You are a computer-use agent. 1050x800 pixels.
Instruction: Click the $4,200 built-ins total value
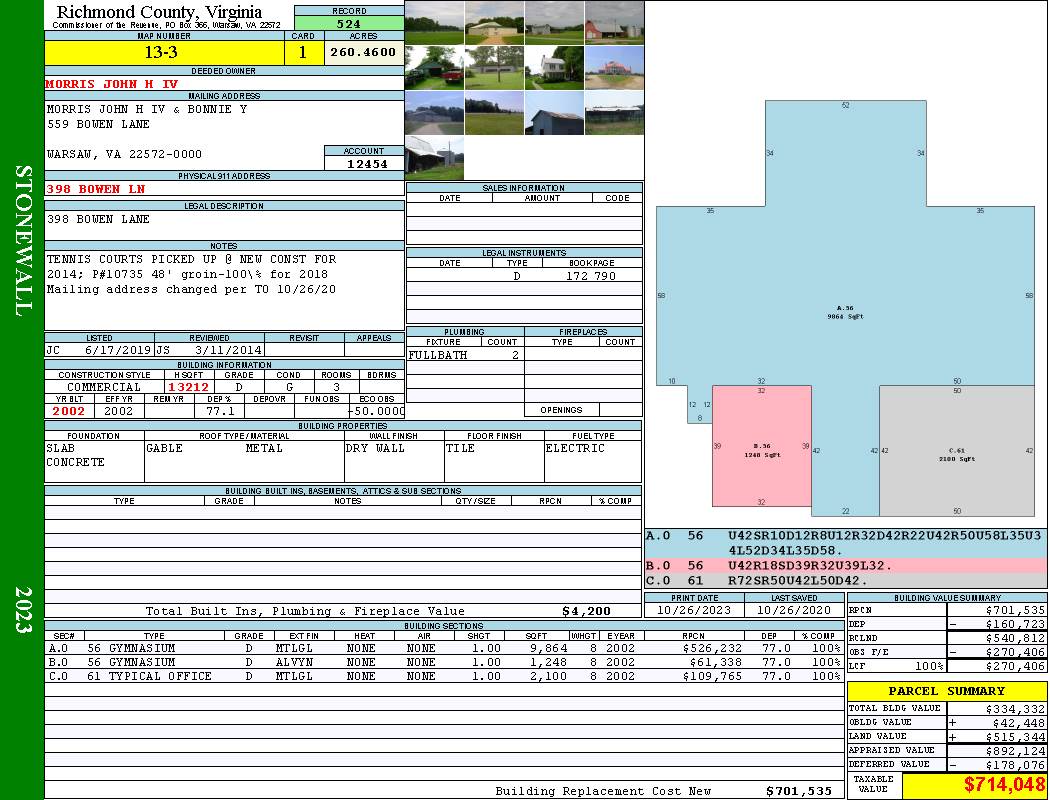click(x=587, y=611)
